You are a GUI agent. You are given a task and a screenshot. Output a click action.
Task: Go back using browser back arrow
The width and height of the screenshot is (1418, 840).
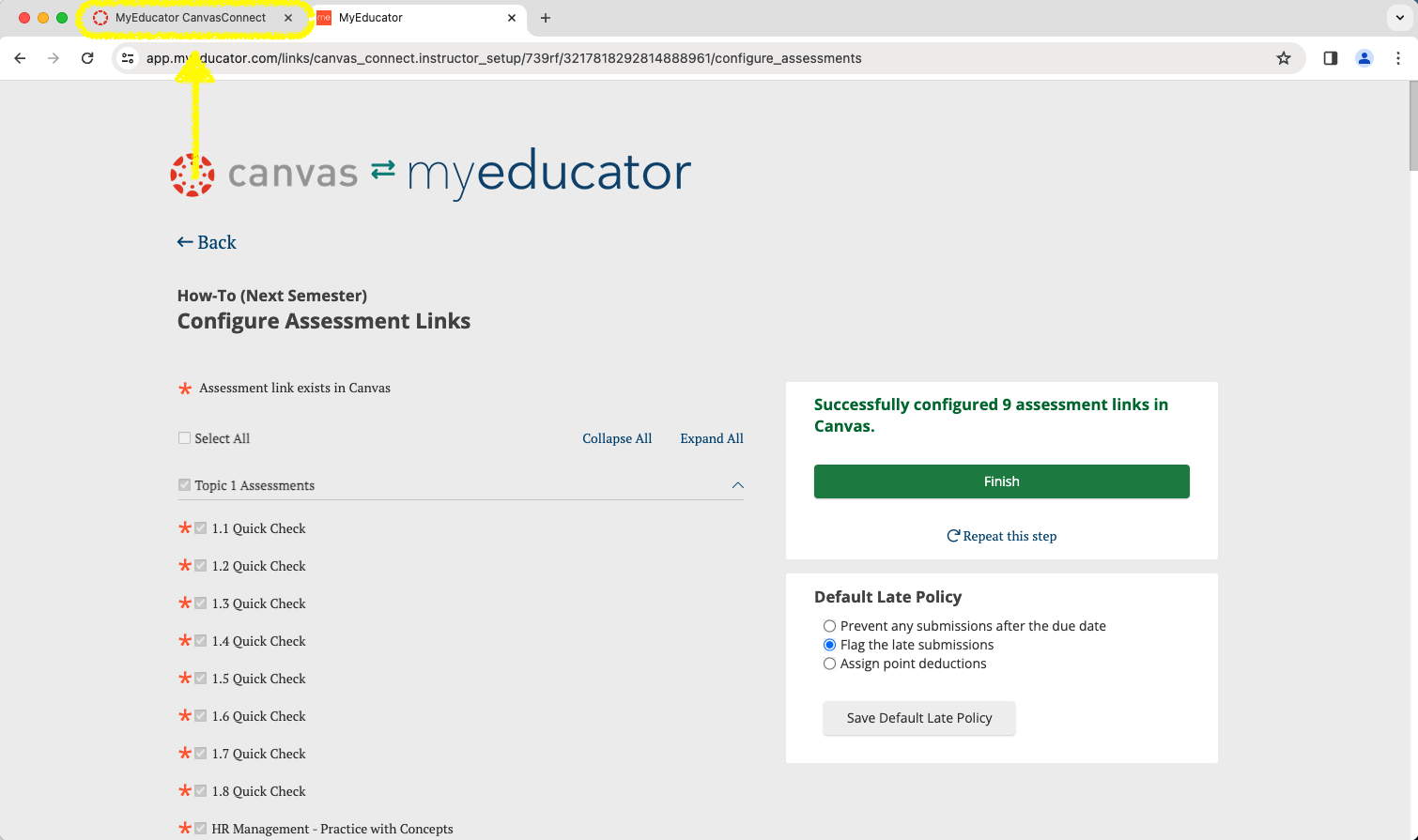20,58
